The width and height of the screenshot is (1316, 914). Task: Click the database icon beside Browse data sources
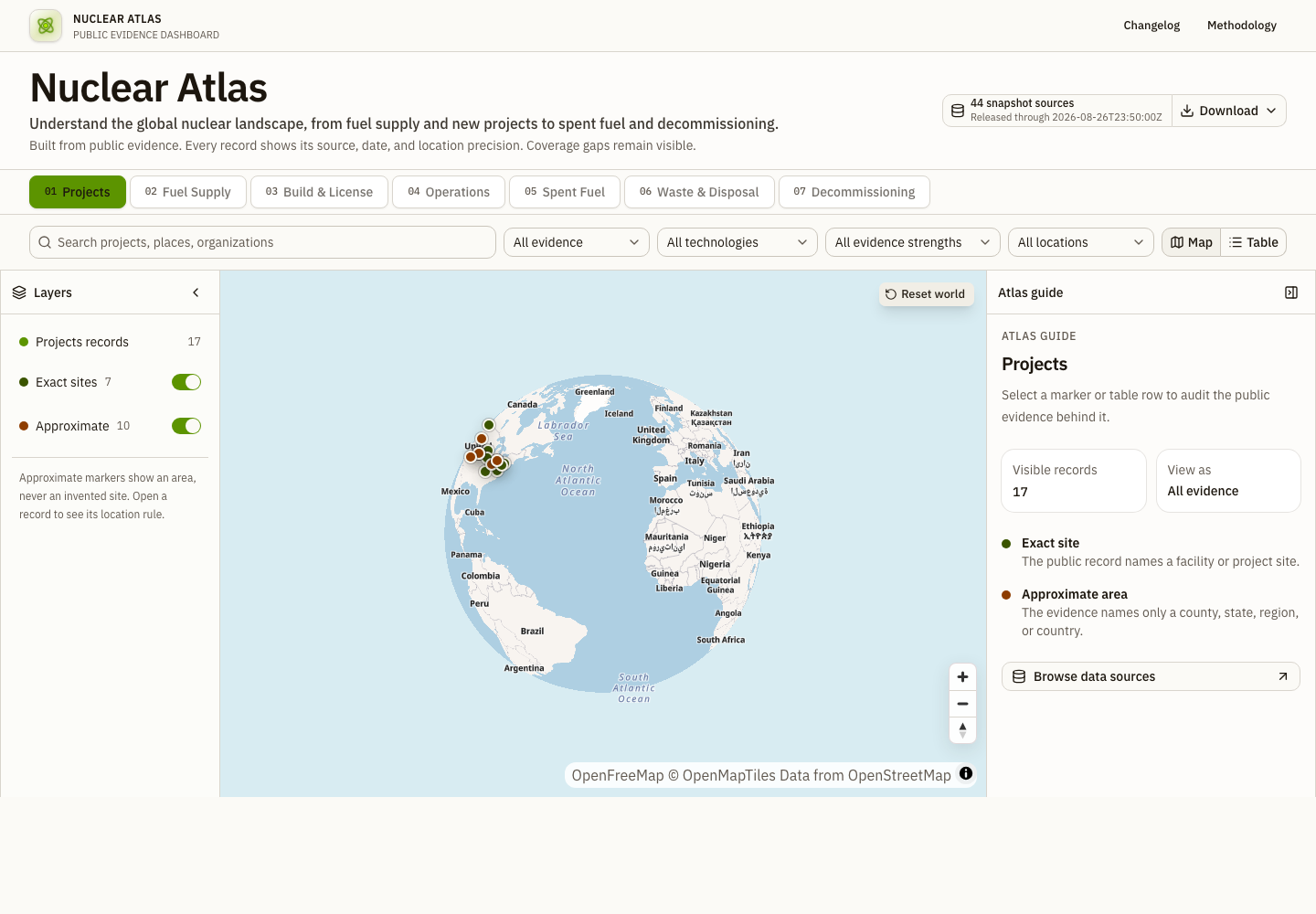(1019, 676)
